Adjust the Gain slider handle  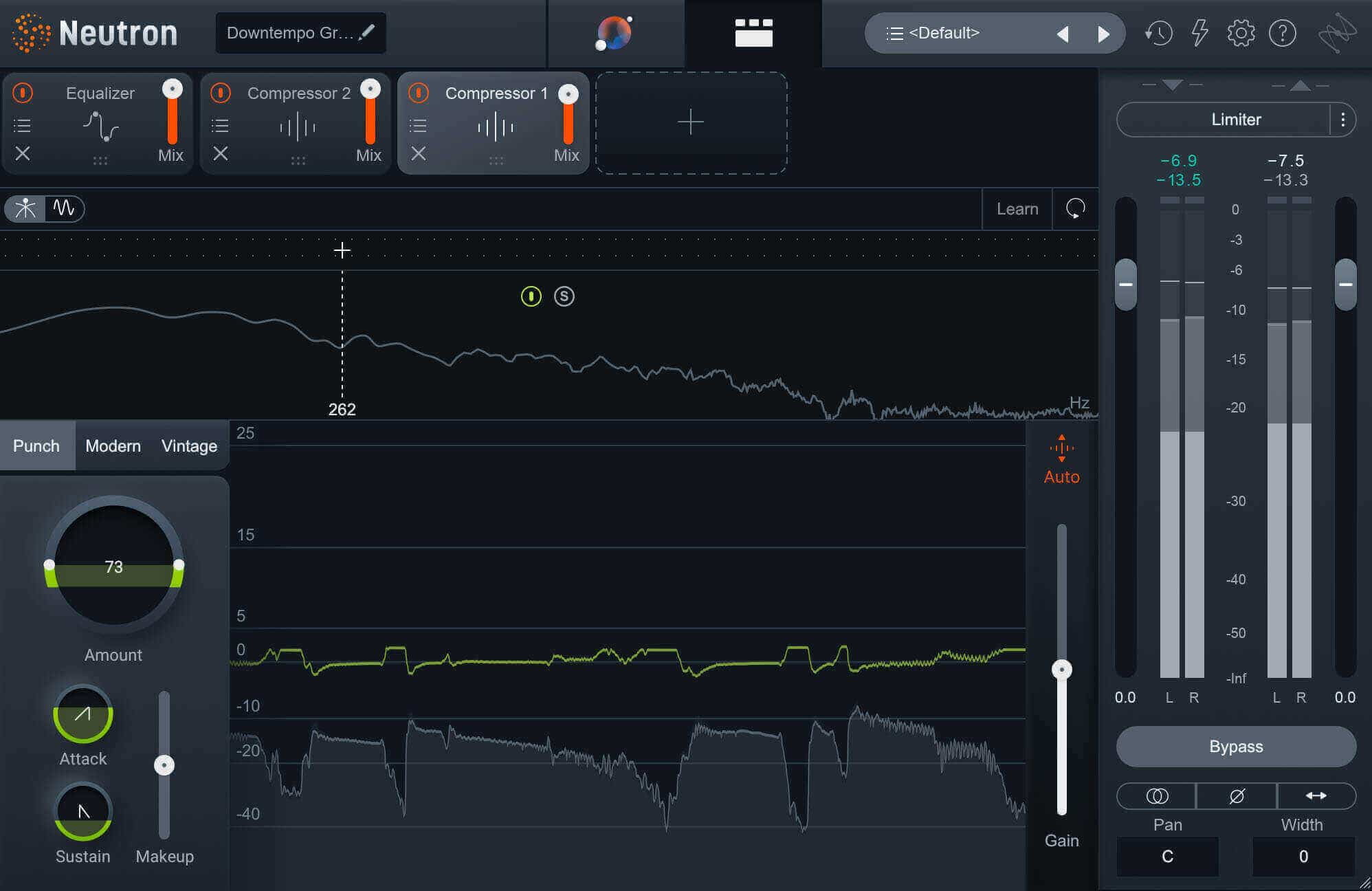point(1062,670)
